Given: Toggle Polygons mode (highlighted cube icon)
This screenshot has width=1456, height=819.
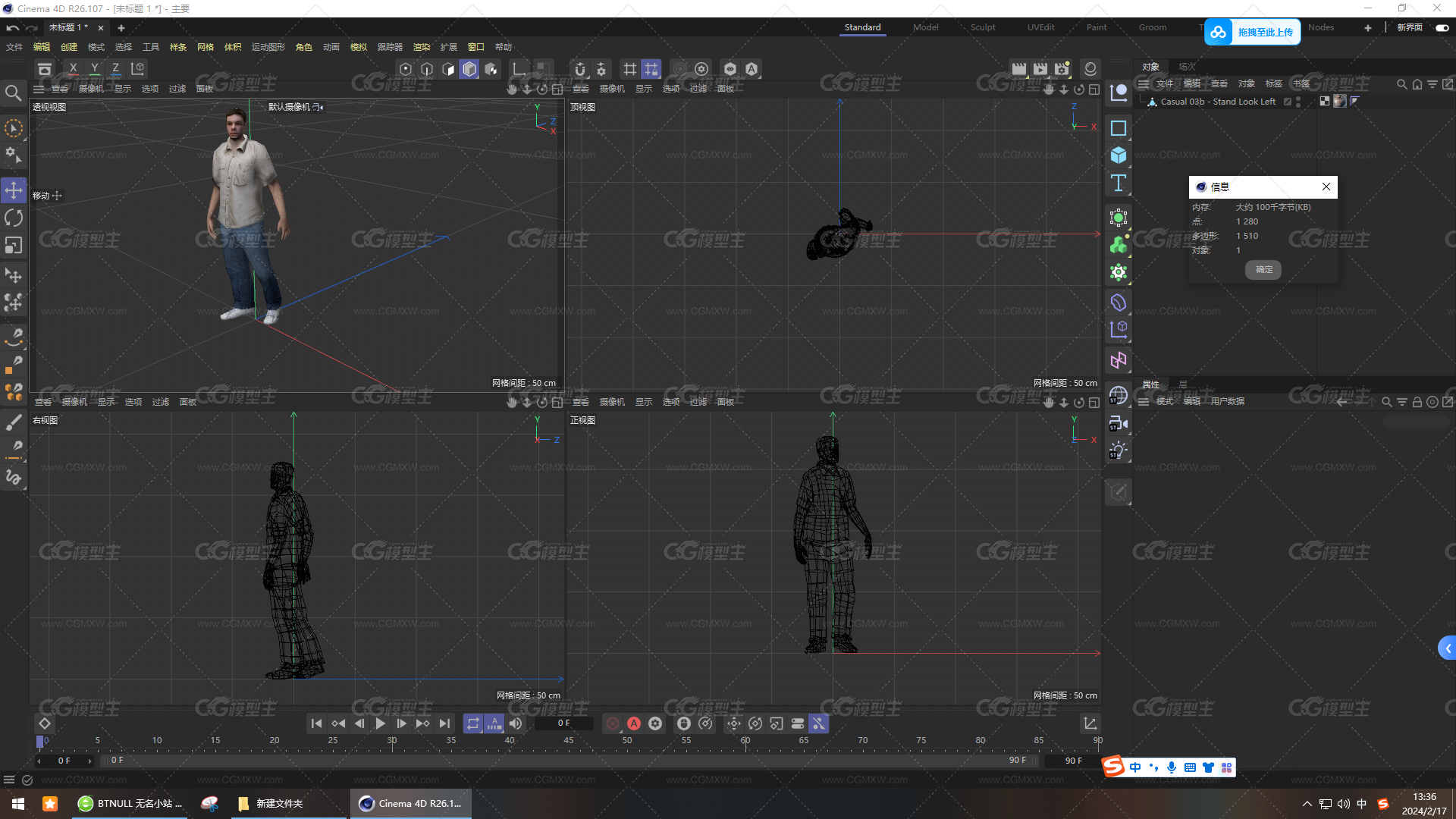Looking at the screenshot, I should [469, 69].
